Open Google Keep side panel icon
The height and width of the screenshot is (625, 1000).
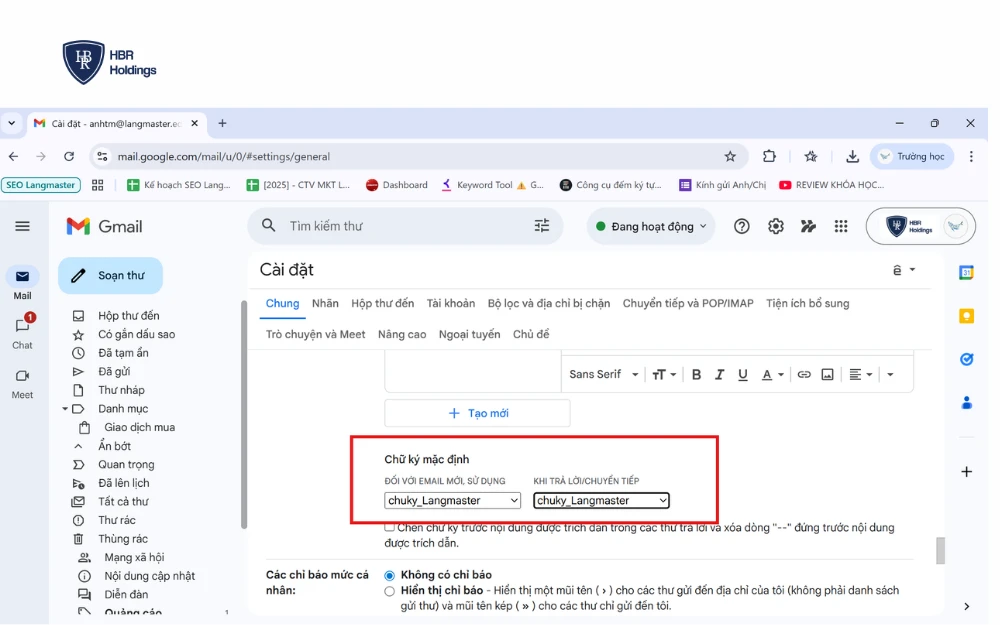click(966, 316)
